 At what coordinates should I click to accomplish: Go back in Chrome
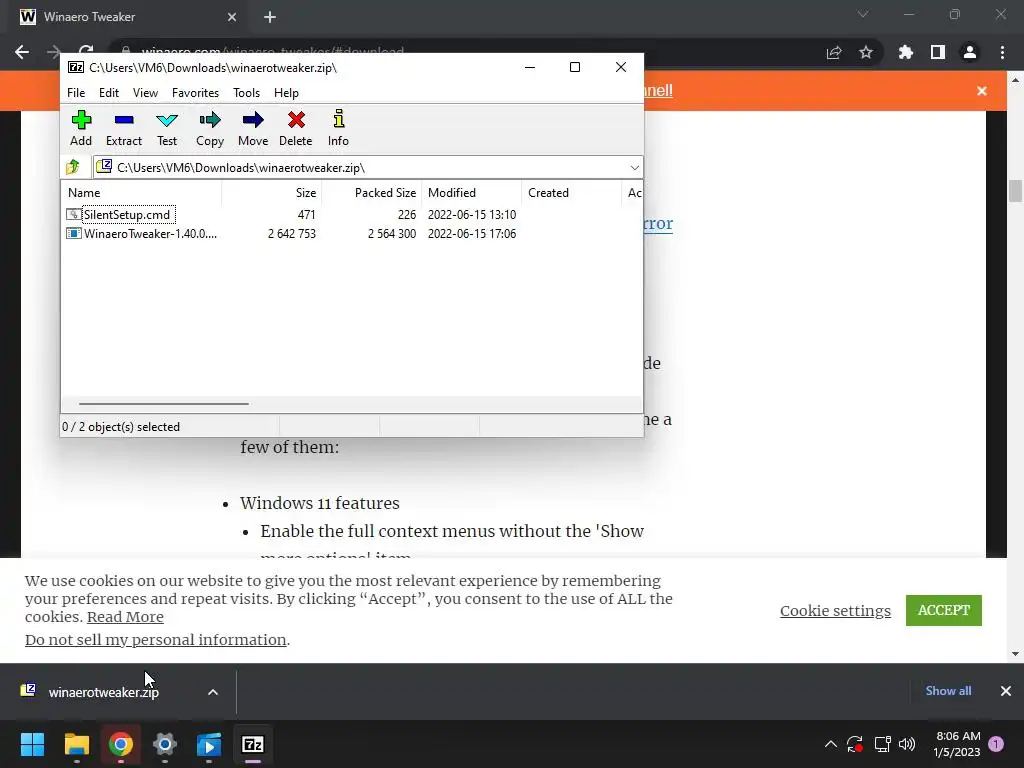(22, 52)
